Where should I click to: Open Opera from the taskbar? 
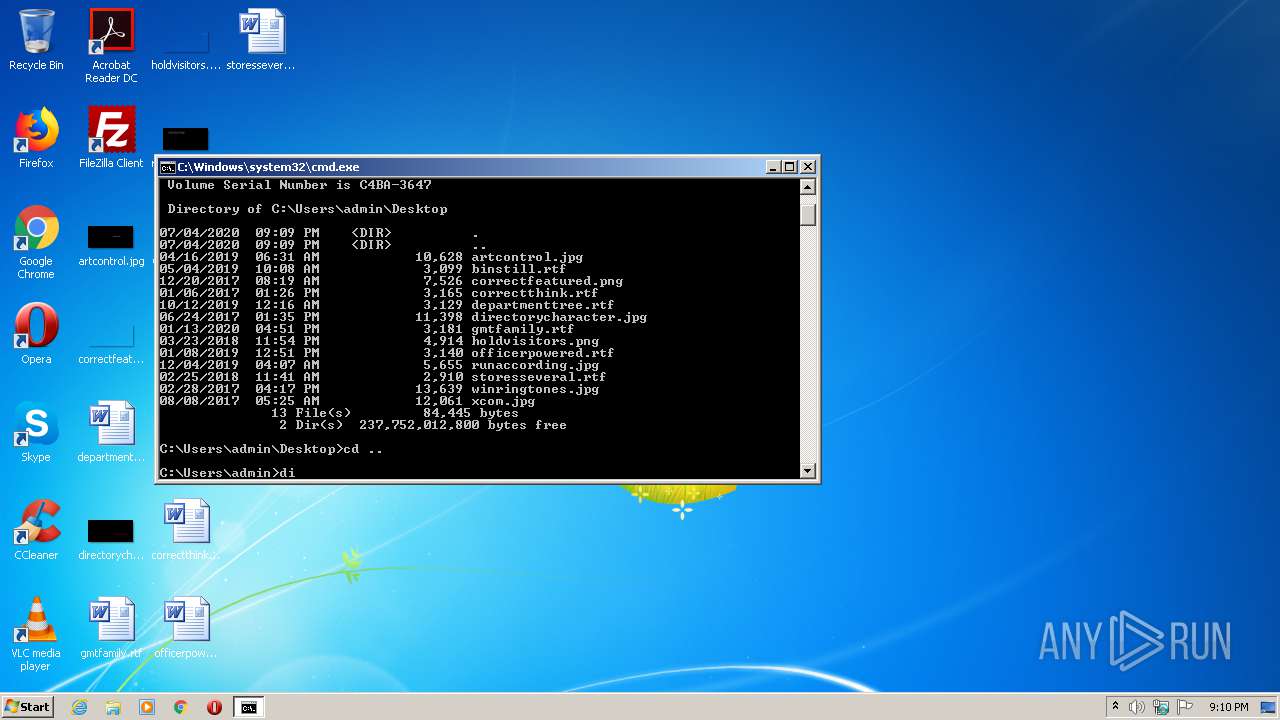coord(214,707)
